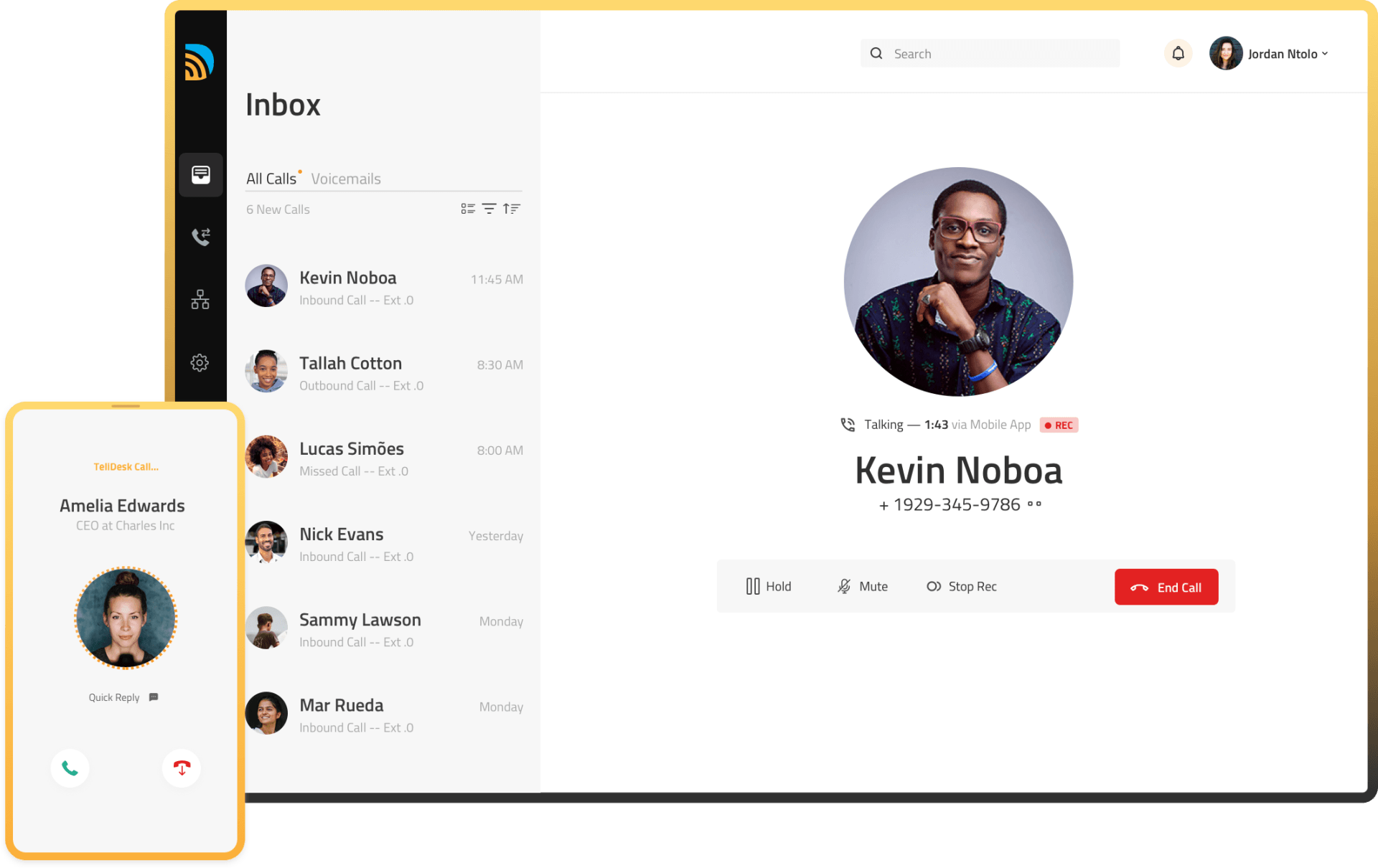Open Kevin Noboa's call entry
The height and width of the screenshot is (868, 1378).
(x=384, y=286)
